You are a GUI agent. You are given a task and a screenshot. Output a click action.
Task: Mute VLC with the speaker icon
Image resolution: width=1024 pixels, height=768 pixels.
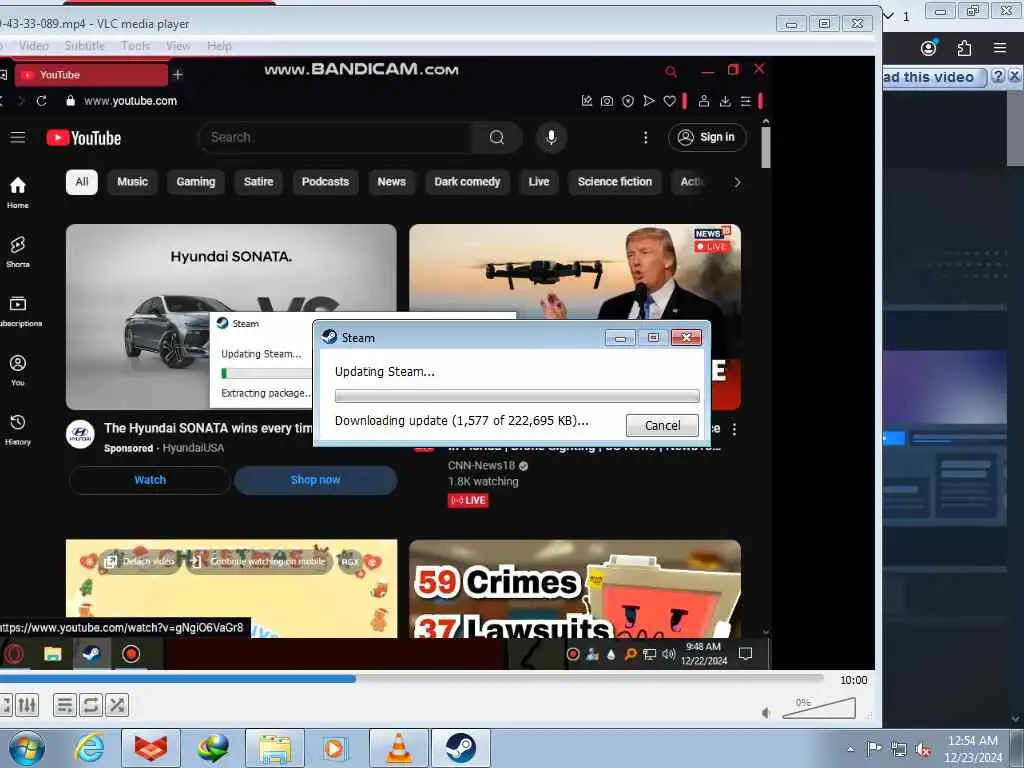[x=766, y=712]
